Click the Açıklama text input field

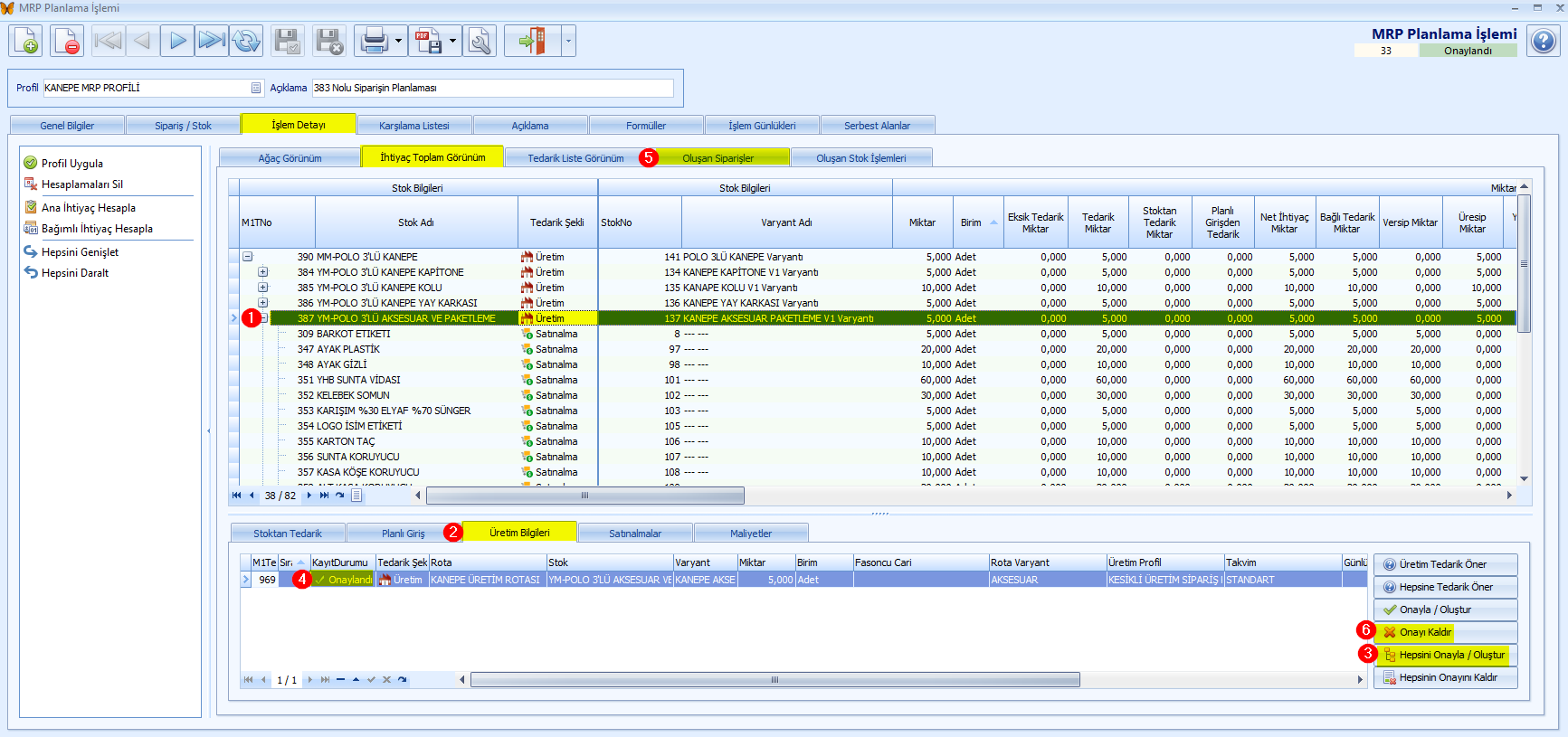pyautogui.click(x=492, y=88)
